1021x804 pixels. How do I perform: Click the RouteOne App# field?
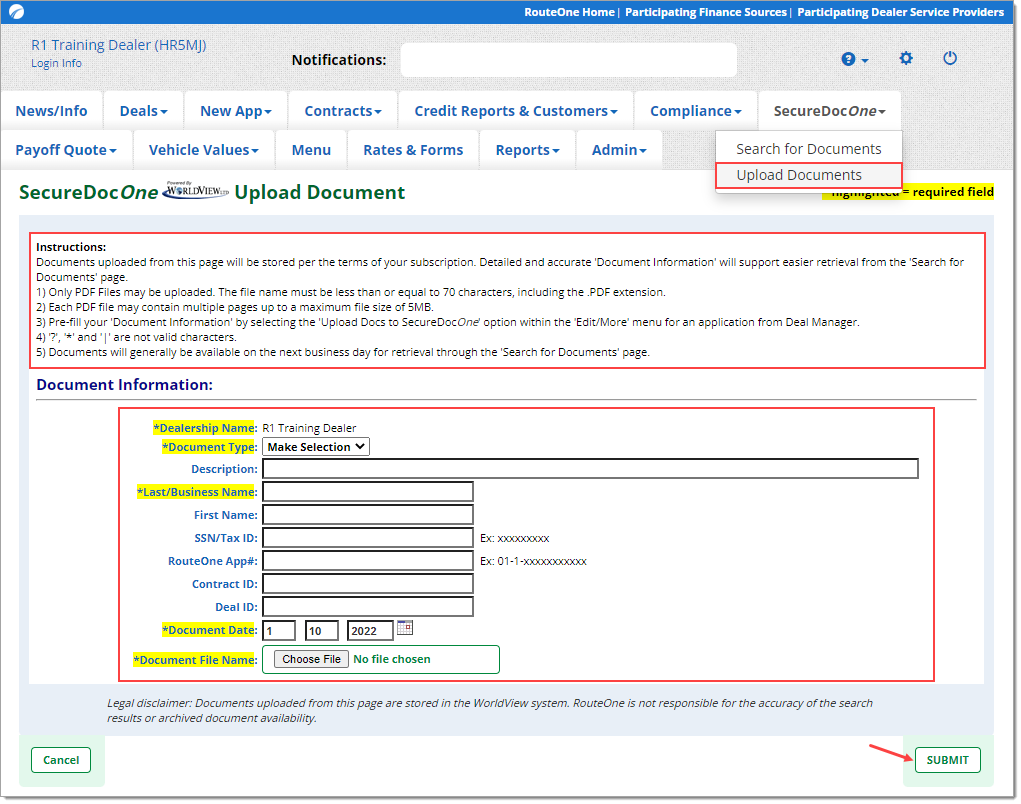click(x=368, y=561)
